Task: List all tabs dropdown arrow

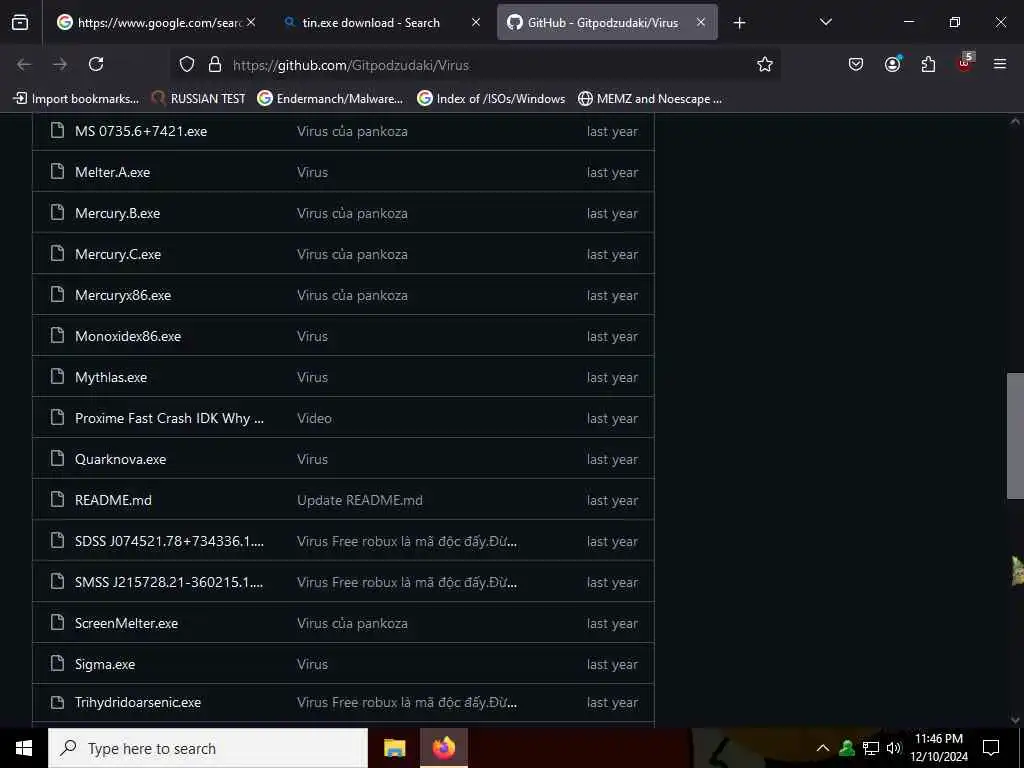Action: coord(825,22)
